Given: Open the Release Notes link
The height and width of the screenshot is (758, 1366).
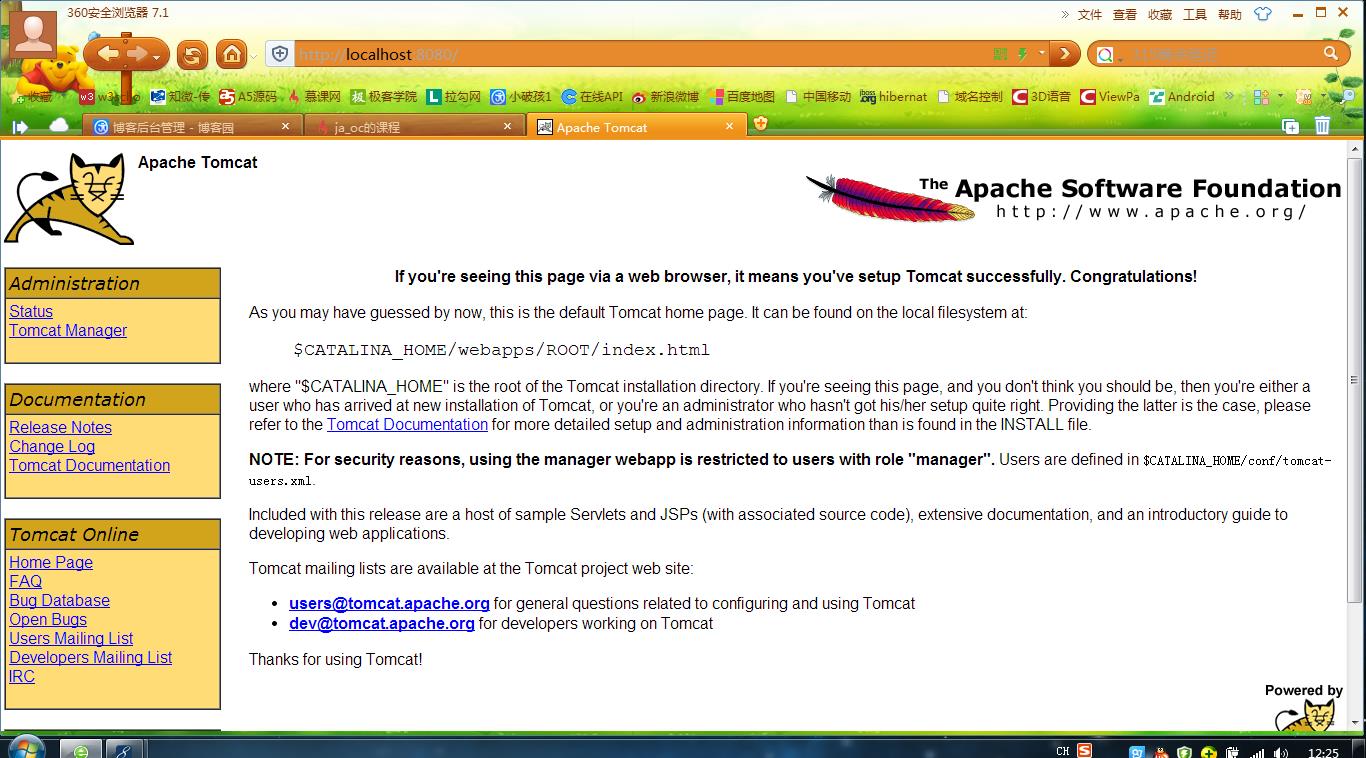Looking at the screenshot, I should point(60,428).
